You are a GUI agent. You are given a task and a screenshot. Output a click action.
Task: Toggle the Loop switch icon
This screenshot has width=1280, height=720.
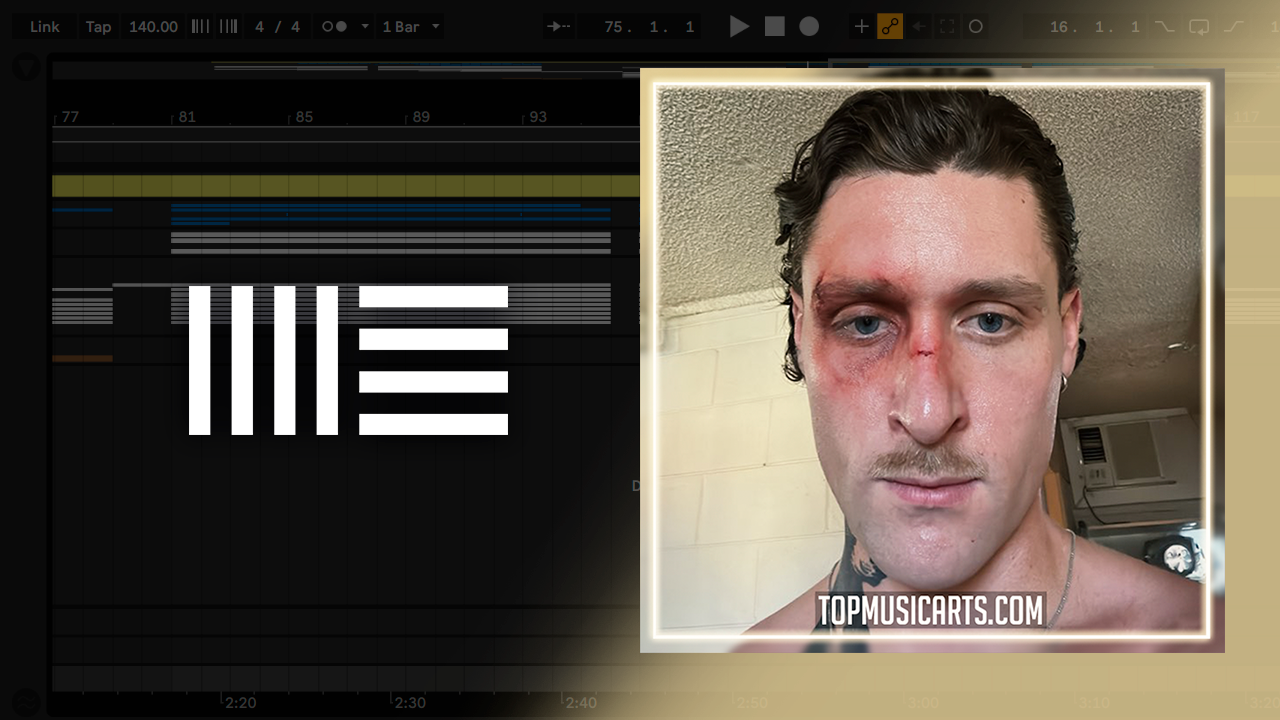1198,27
